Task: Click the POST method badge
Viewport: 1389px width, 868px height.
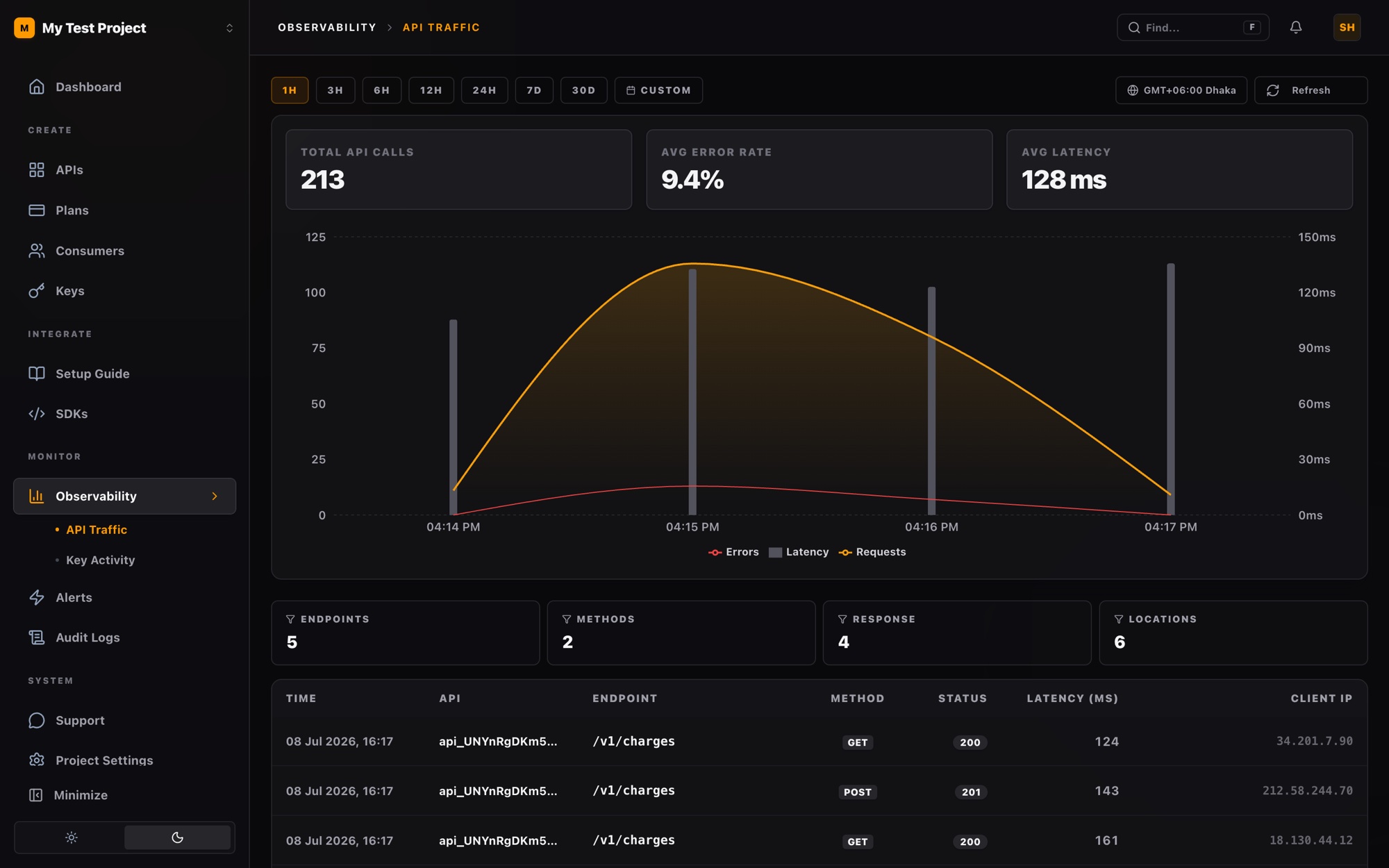Action: coord(858,792)
